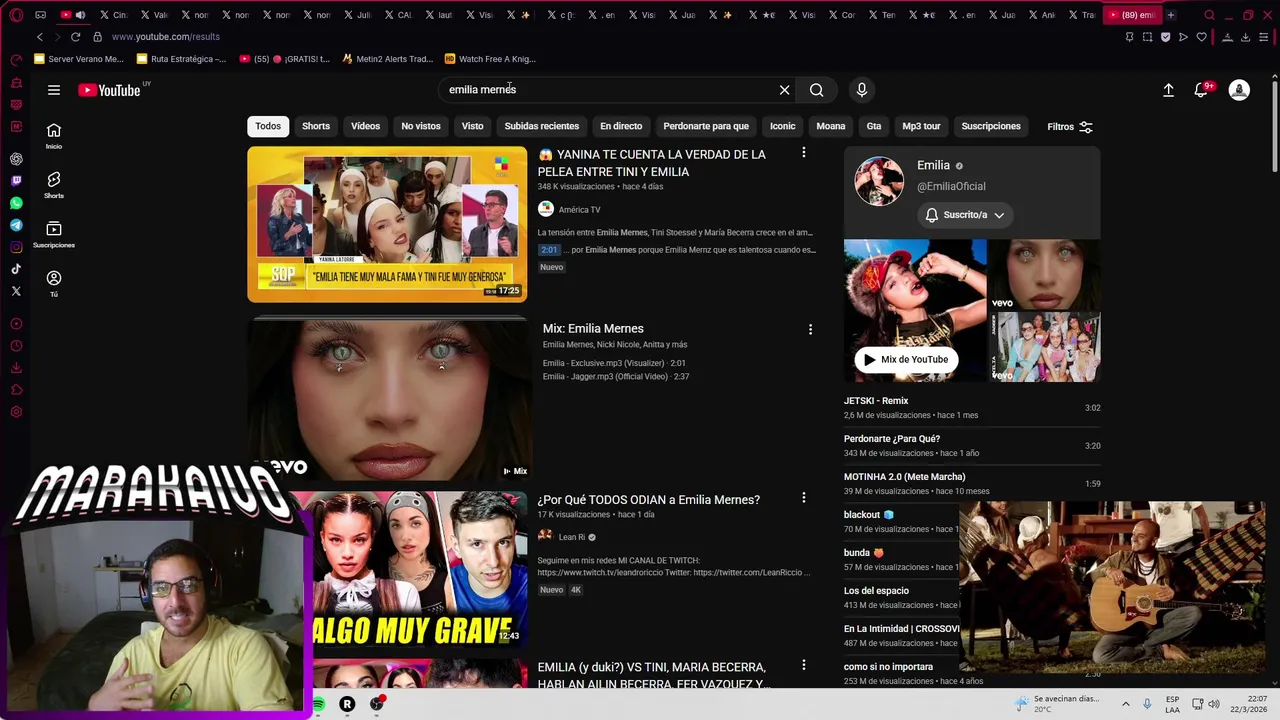Screen dimensions: 1280x720
Task: Mute the audio-playing YouTube tab speaker
Action: [80, 15]
